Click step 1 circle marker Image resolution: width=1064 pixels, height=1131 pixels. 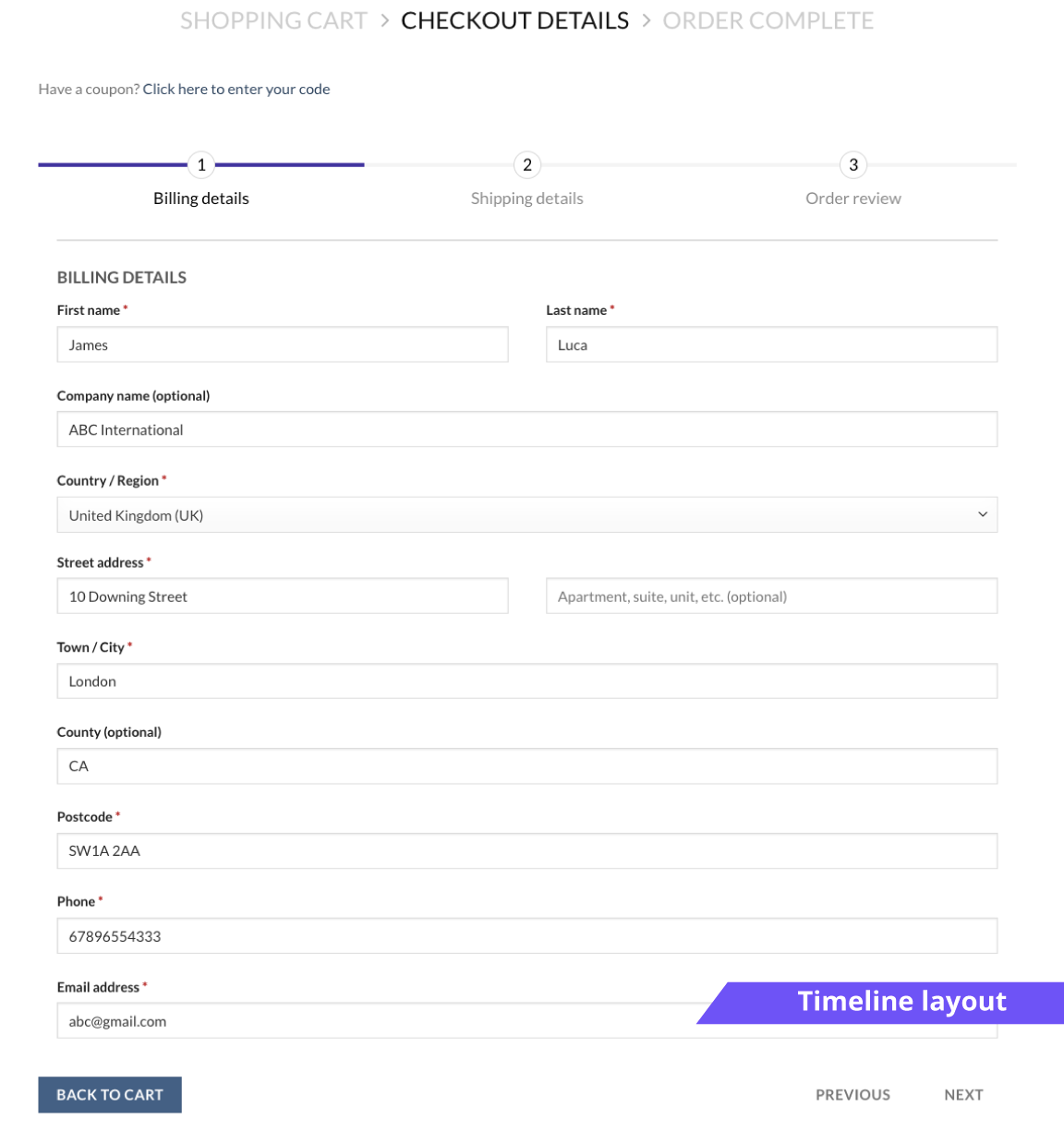click(x=201, y=165)
